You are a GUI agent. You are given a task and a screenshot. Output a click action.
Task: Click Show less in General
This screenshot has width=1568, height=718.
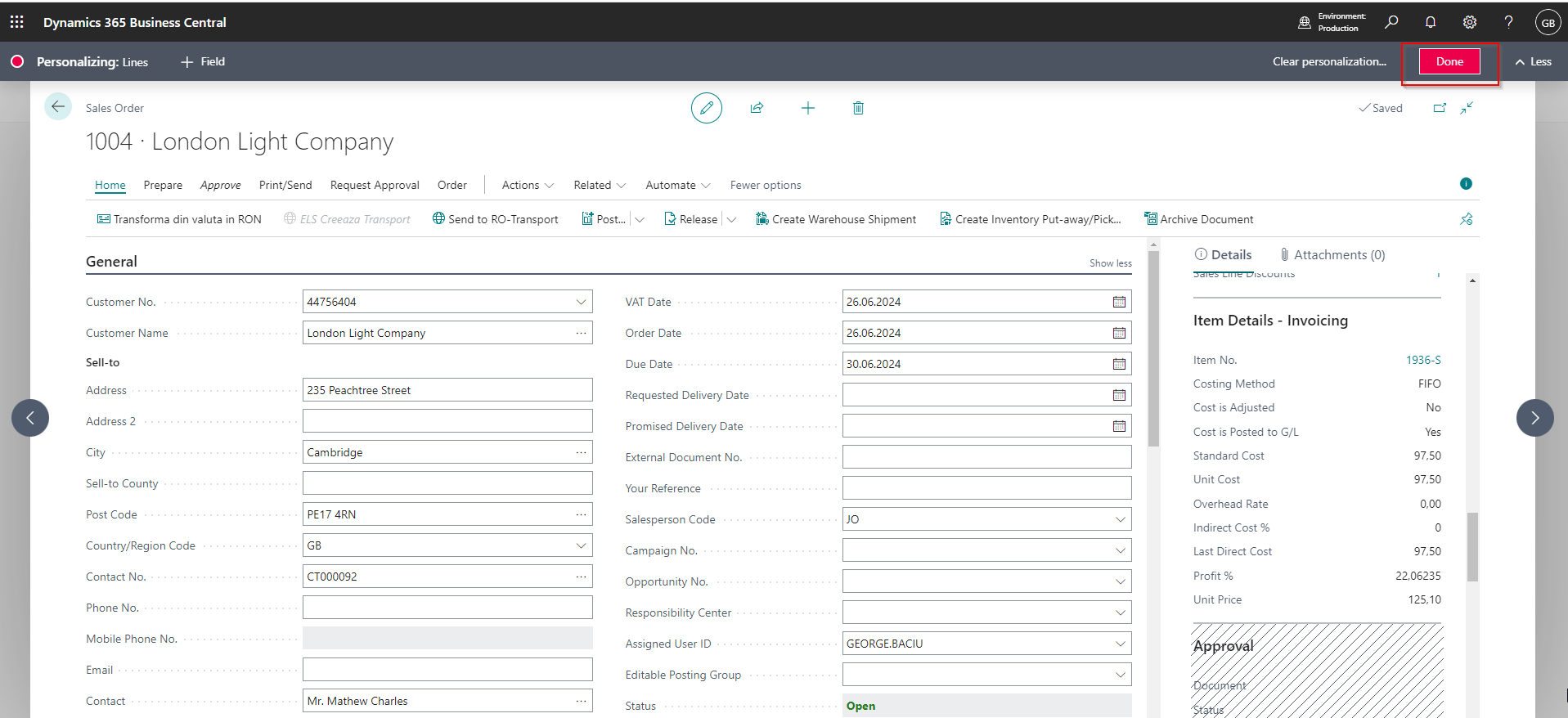coord(1110,263)
